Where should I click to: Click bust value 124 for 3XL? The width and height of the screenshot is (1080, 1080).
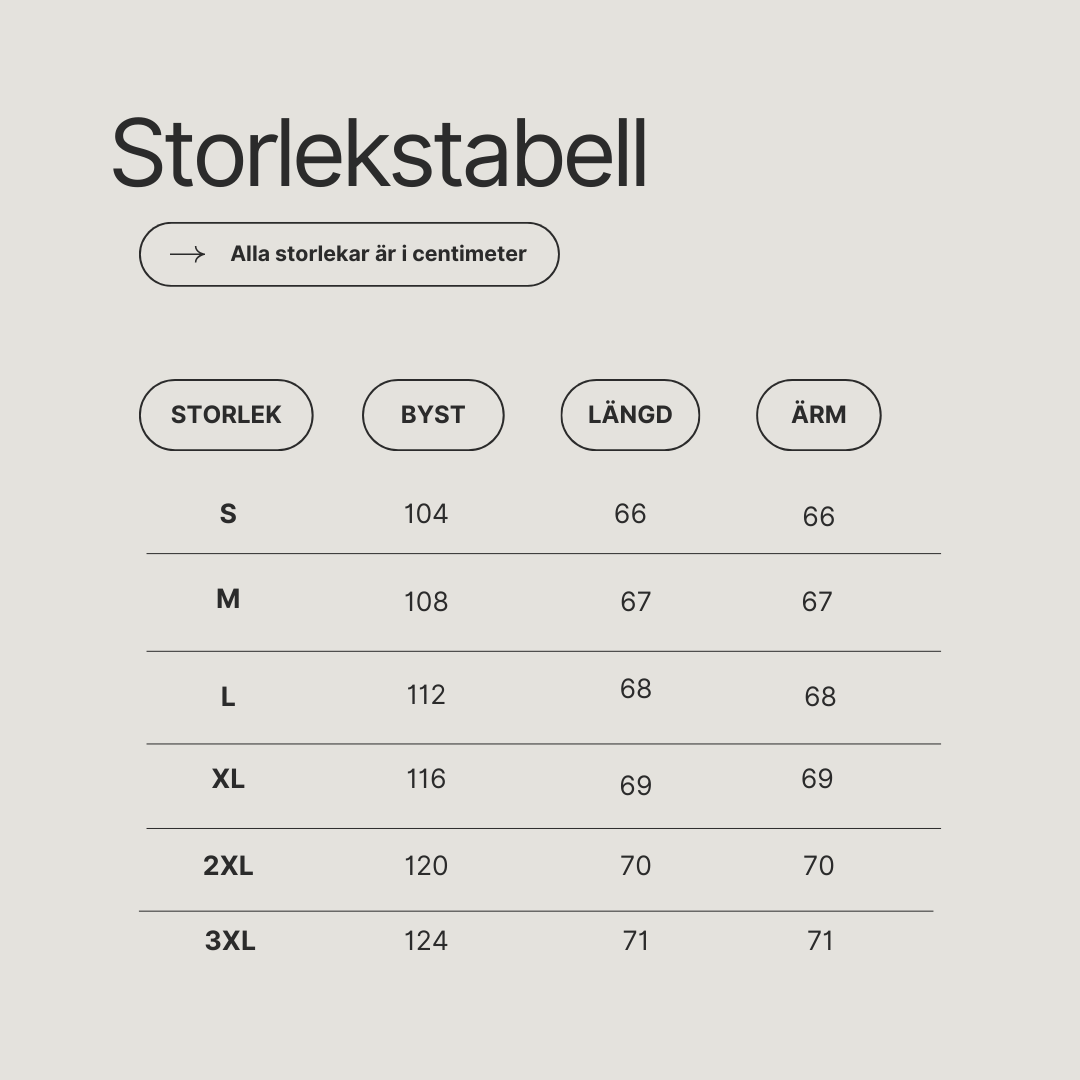[426, 941]
